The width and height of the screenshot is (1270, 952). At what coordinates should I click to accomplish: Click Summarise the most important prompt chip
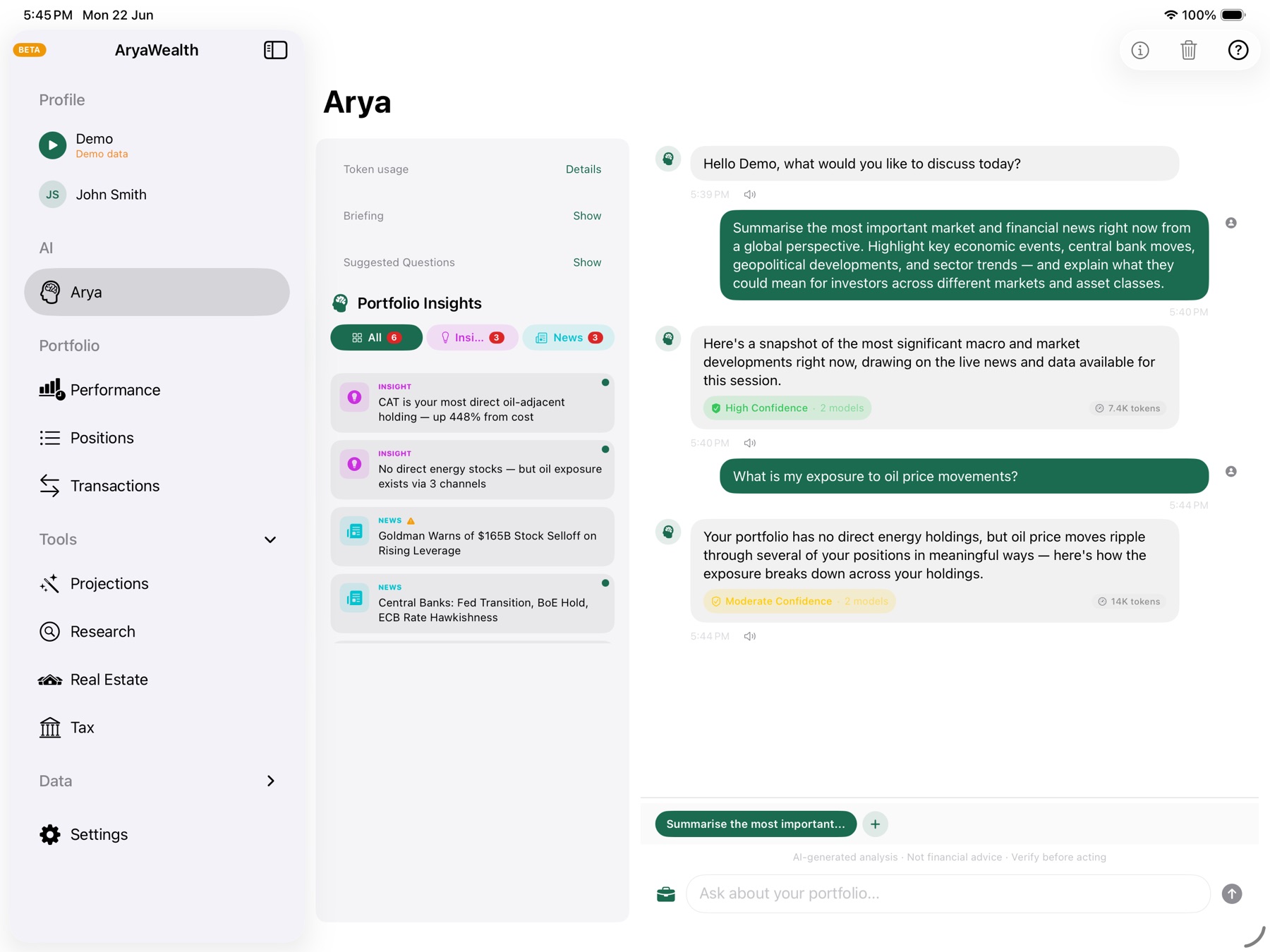pos(756,824)
